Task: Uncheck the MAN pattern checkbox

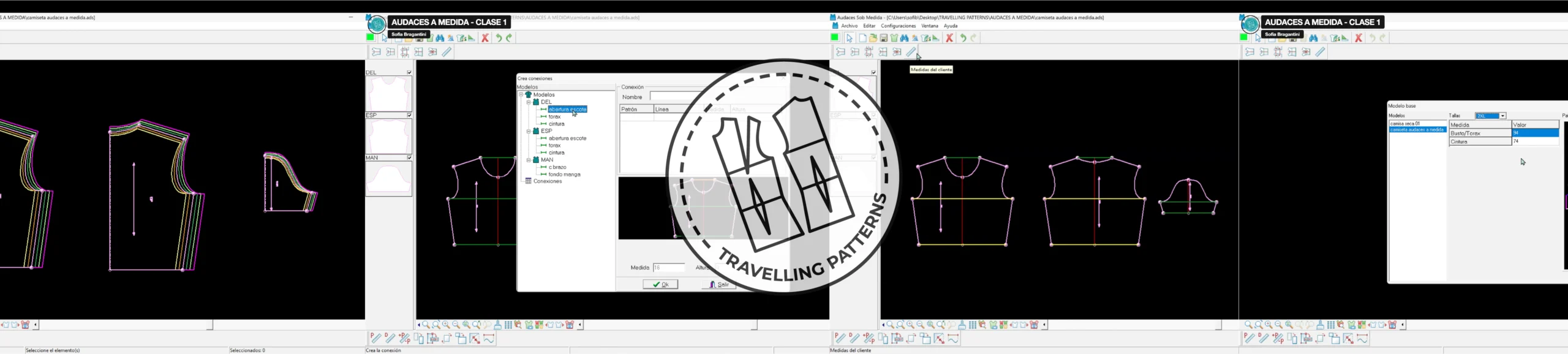Action: pyautogui.click(x=409, y=158)
